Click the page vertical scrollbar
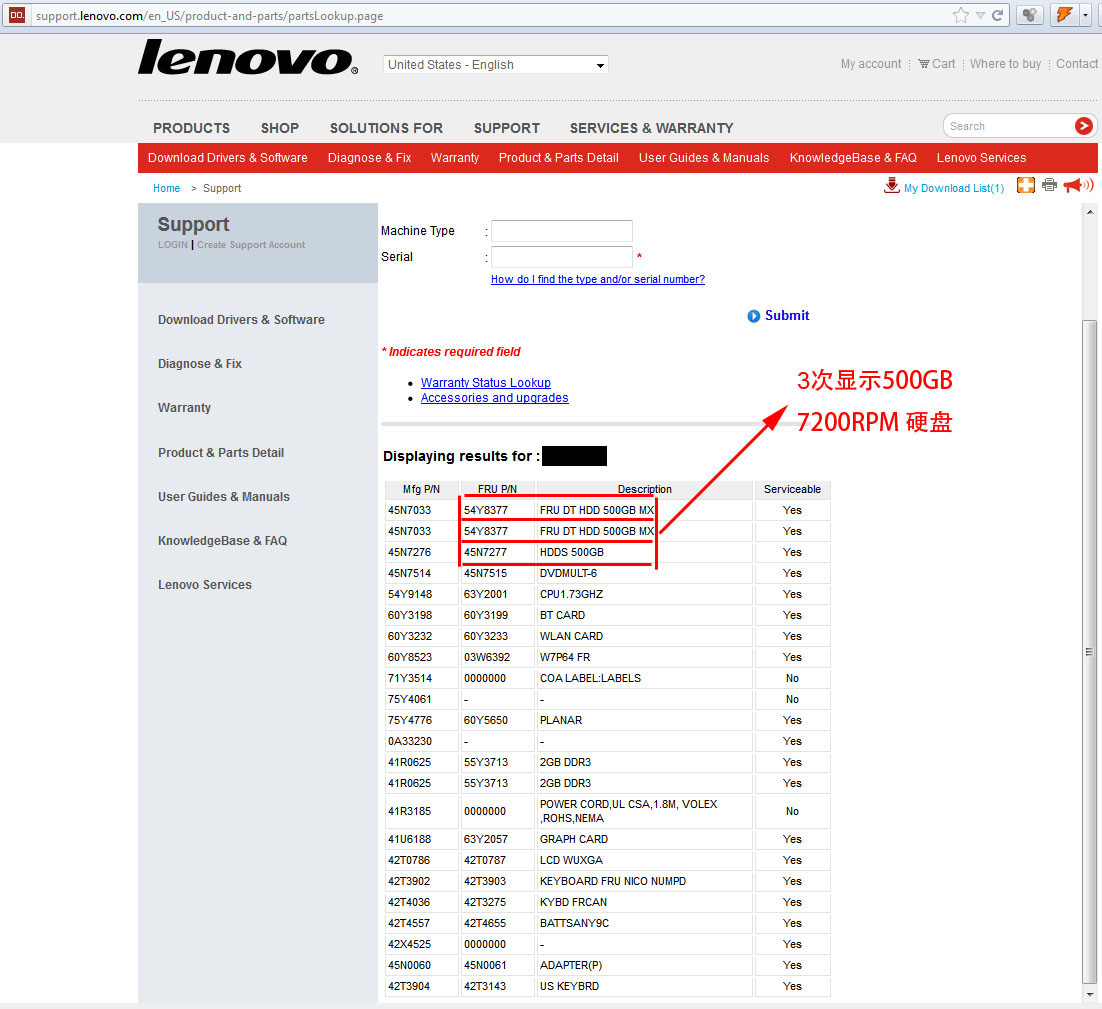This screenshot has width=1102, height=1009. (1090, 650)
